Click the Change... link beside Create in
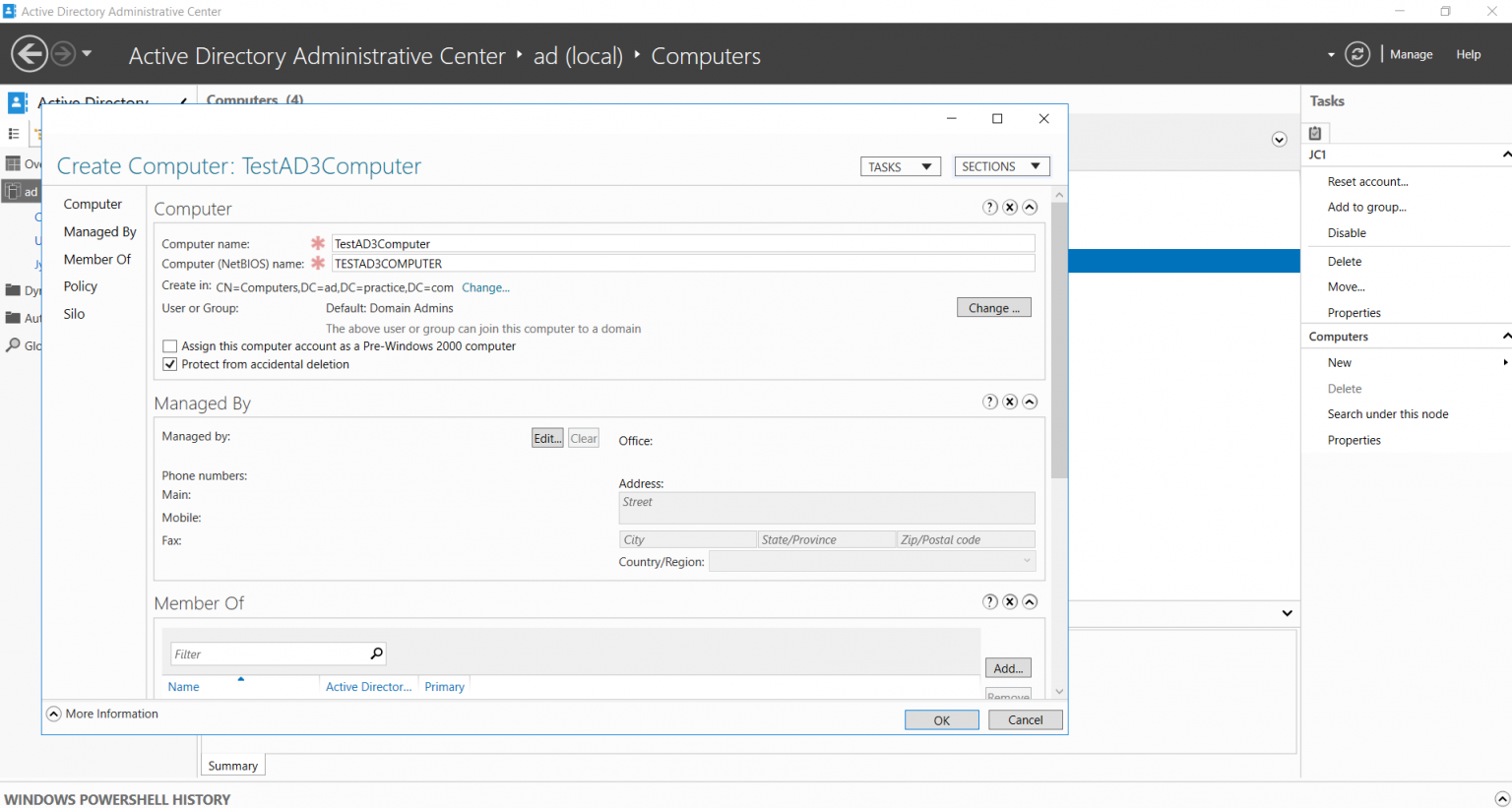1512x808 pixels. pos(485,287)
